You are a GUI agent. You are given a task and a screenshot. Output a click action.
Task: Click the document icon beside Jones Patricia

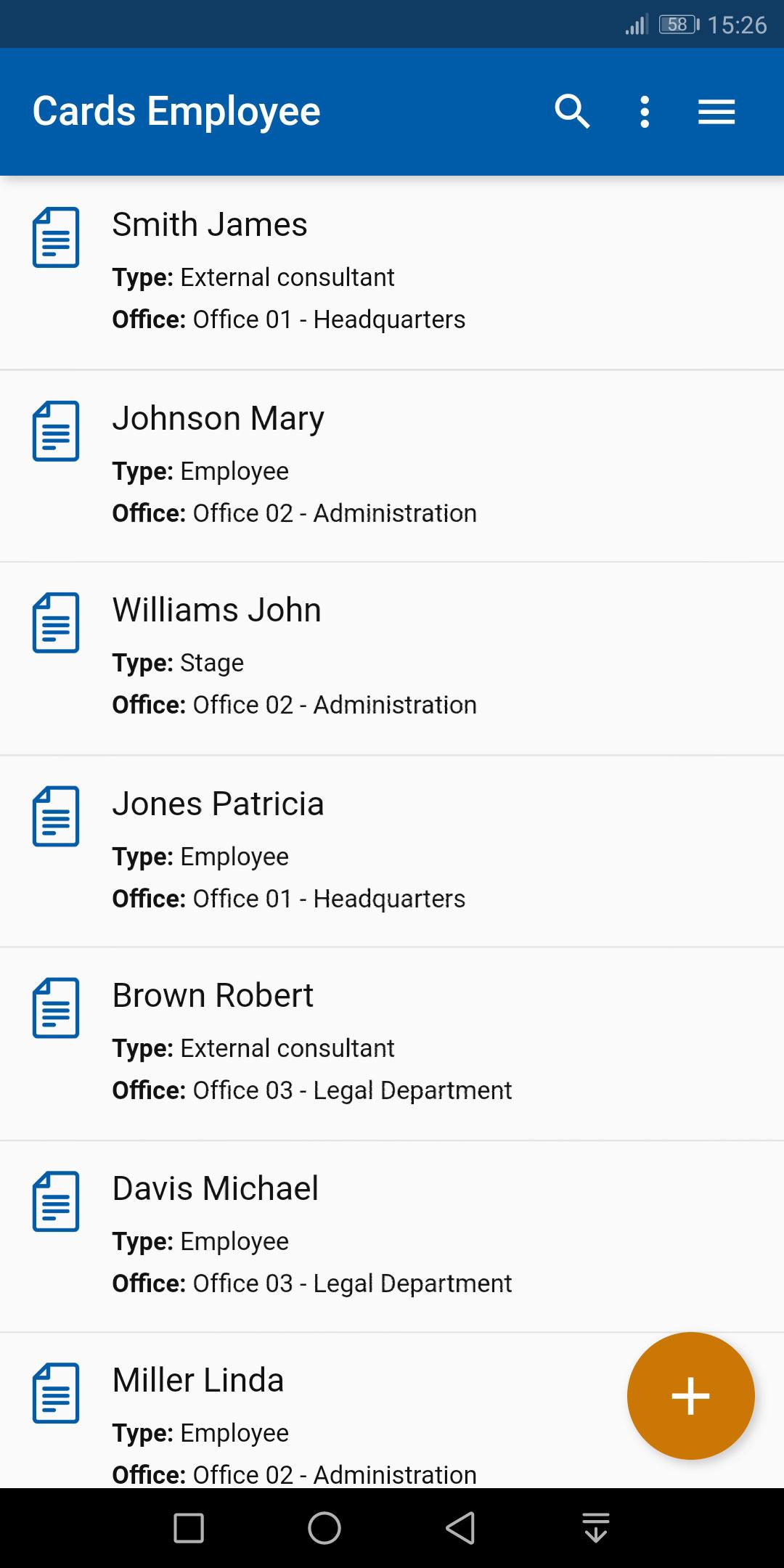click(x=56, y=816)
